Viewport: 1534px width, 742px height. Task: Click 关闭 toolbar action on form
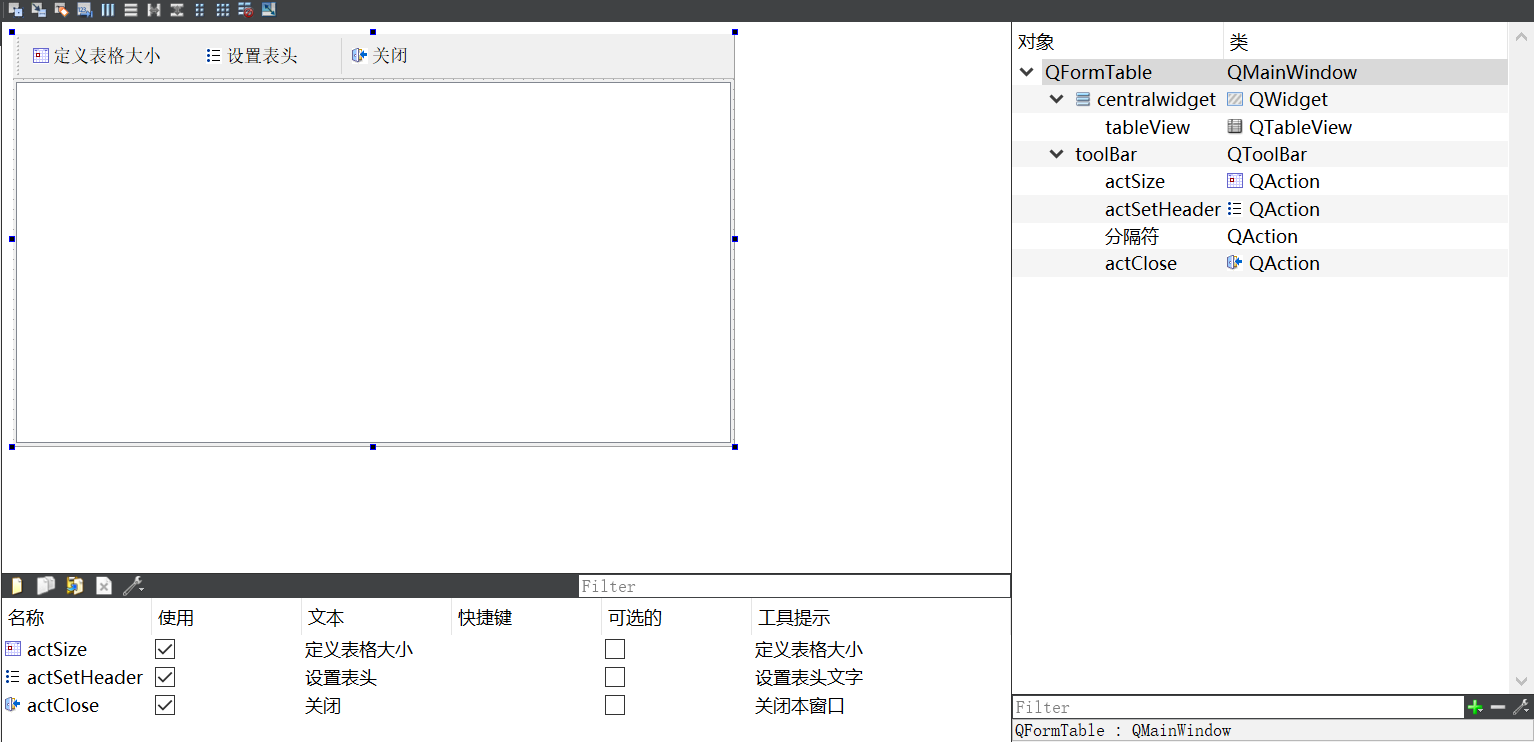point(380,56)
